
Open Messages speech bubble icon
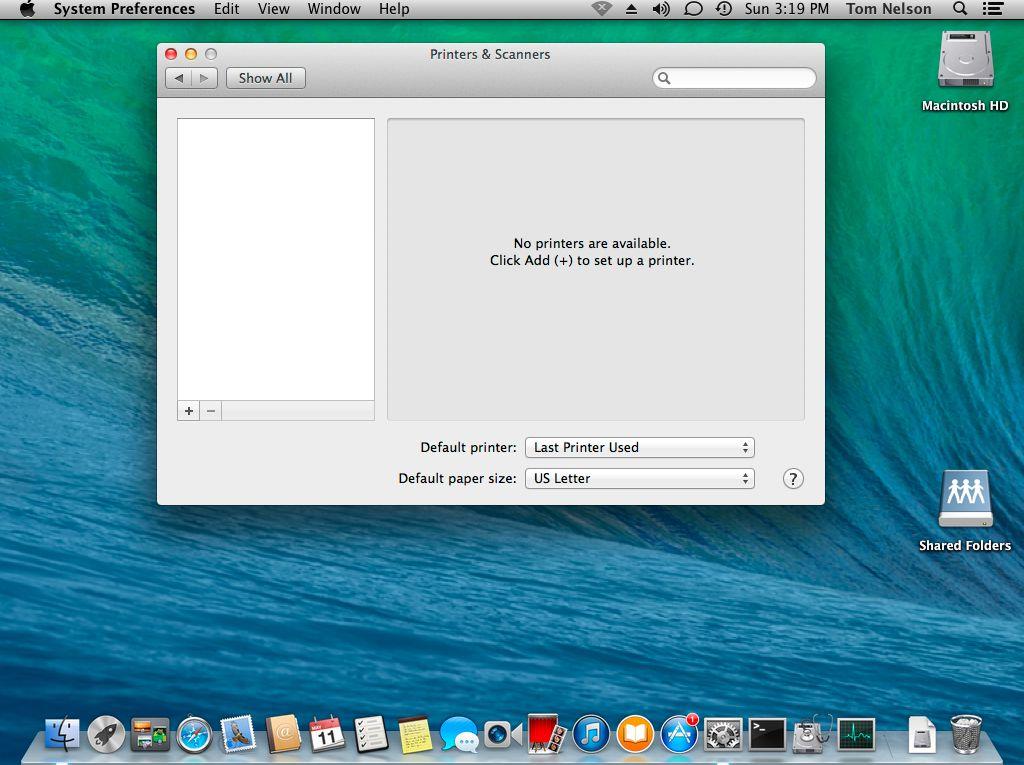point(459,734)
